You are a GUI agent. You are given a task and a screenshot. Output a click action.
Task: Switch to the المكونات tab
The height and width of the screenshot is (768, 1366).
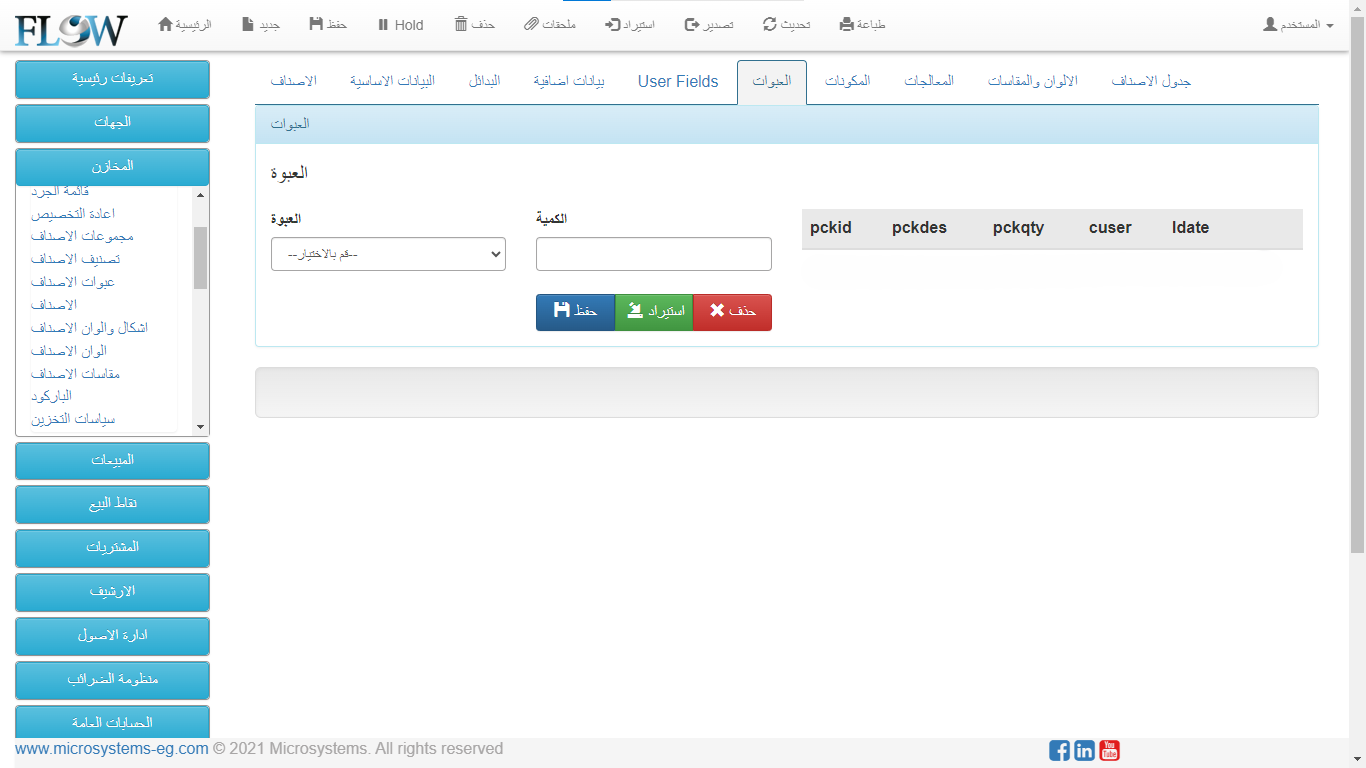click(x=847, y=82)
